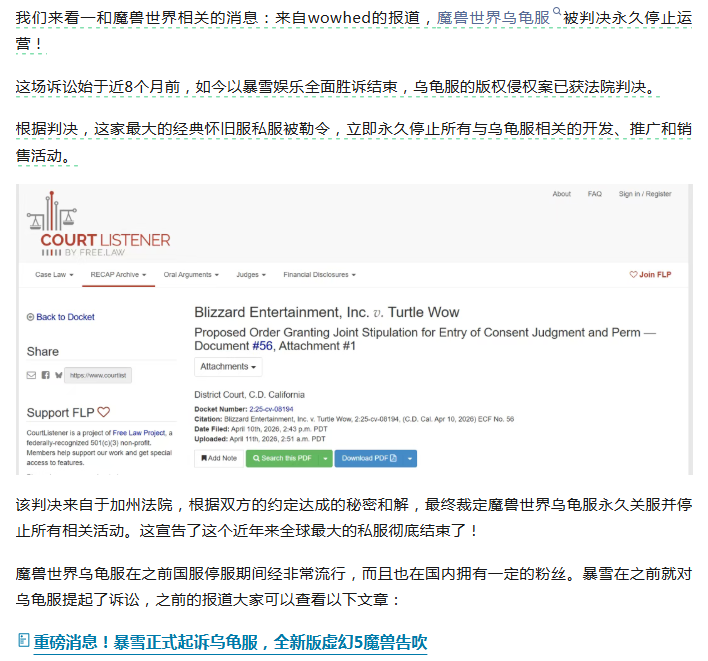Click the Join FLP link

[x=650, y=274]
